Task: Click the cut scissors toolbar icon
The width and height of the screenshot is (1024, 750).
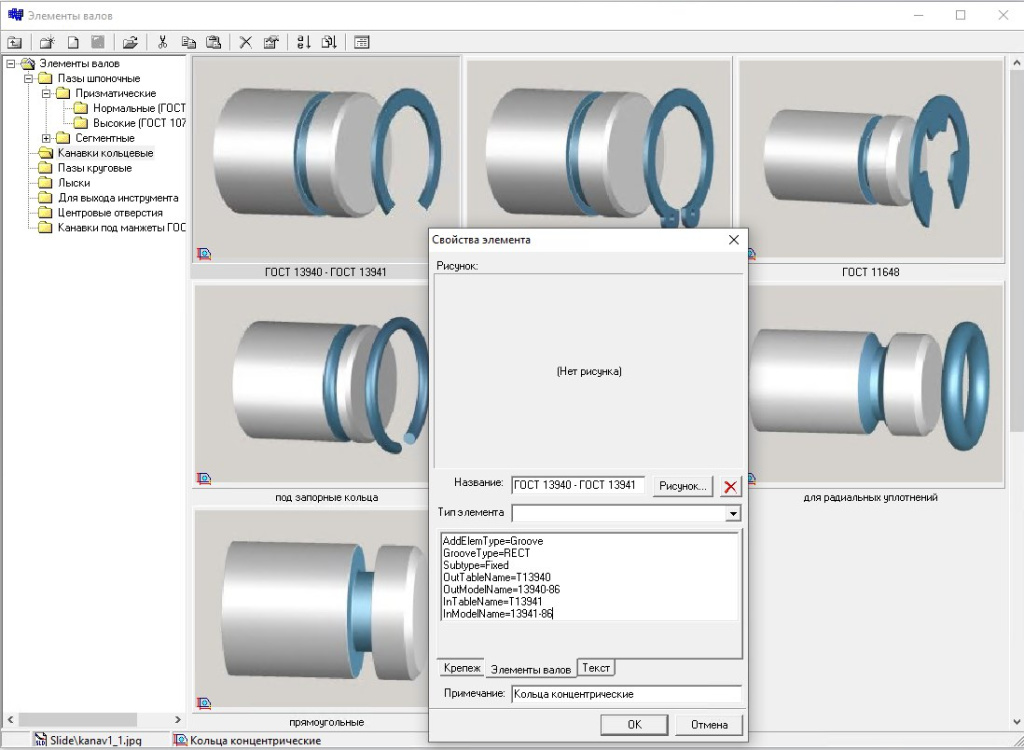Action: (162, 42)
